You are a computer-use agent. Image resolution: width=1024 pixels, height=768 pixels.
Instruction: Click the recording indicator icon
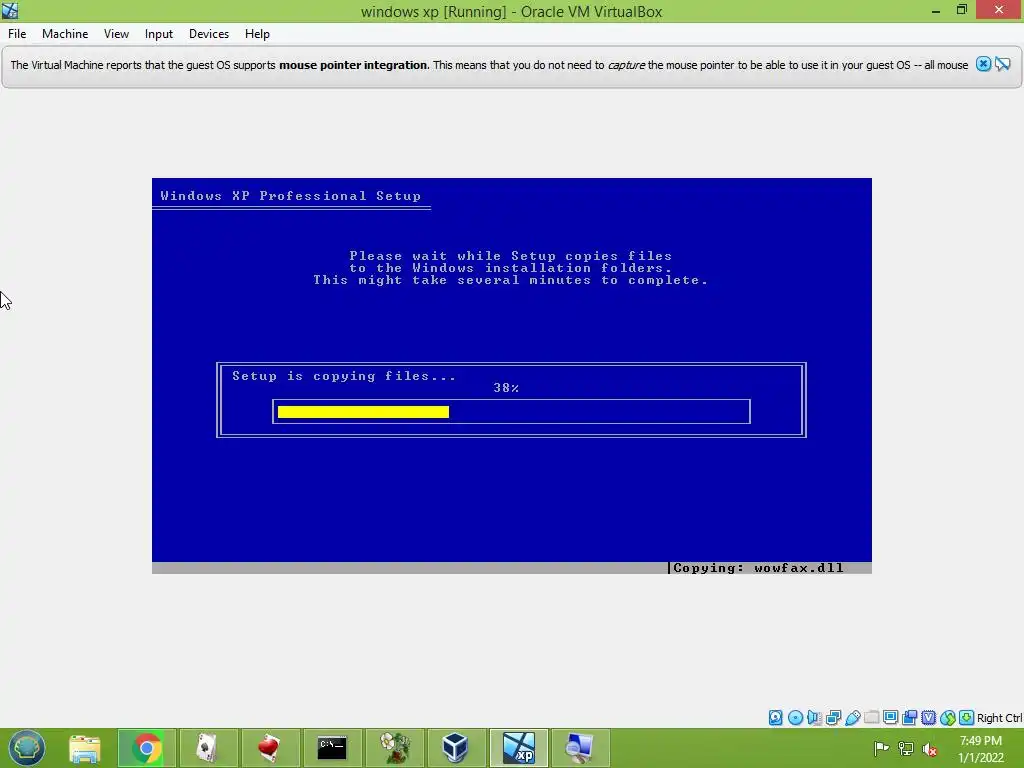pos(909,718)
